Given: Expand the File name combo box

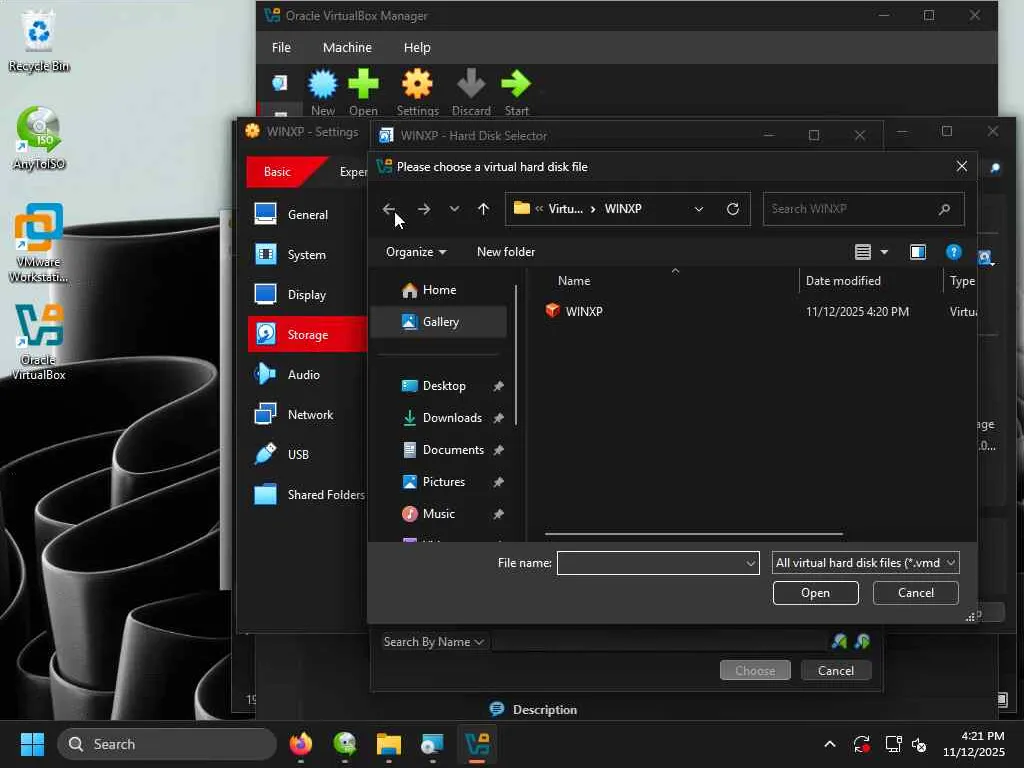Looking at the screenshot, I should tap(750, 563).
